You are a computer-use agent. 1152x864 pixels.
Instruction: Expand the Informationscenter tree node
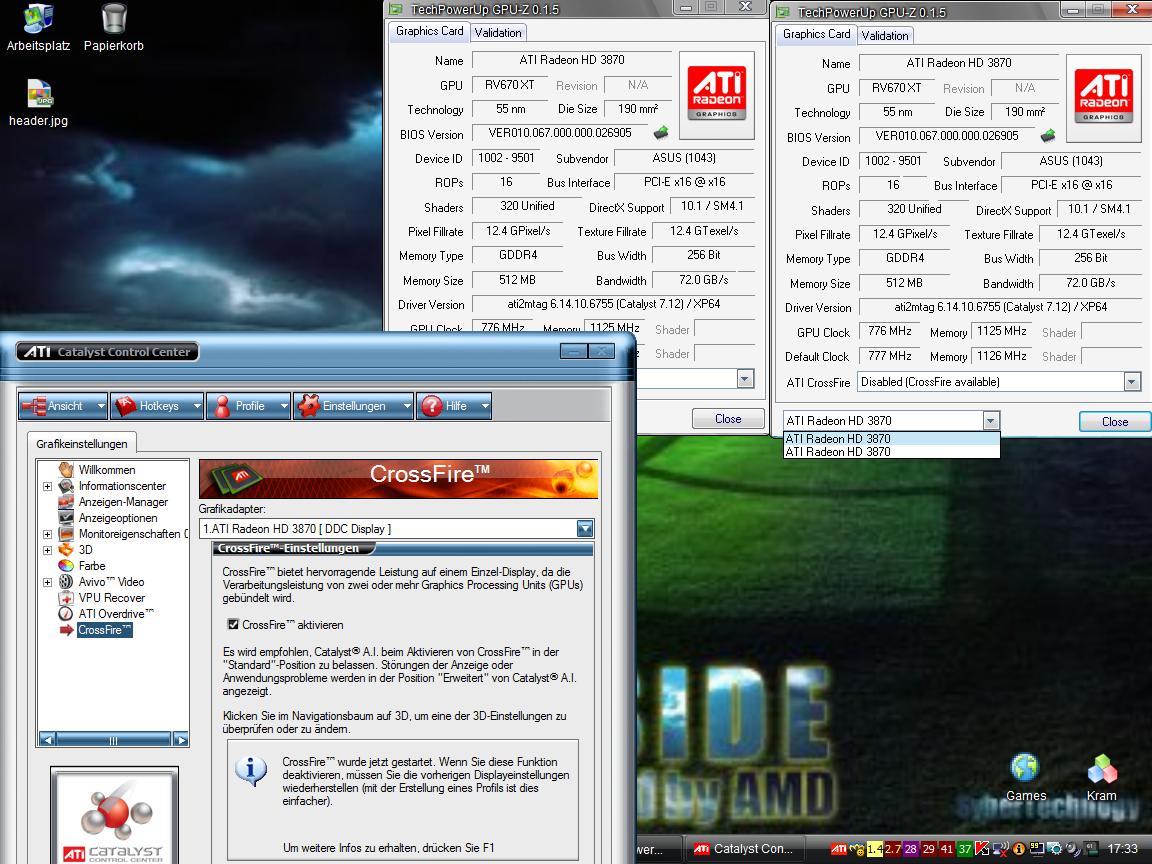point(47,486)
